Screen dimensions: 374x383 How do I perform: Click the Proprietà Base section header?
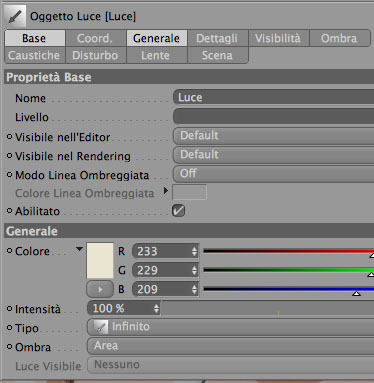189,77
